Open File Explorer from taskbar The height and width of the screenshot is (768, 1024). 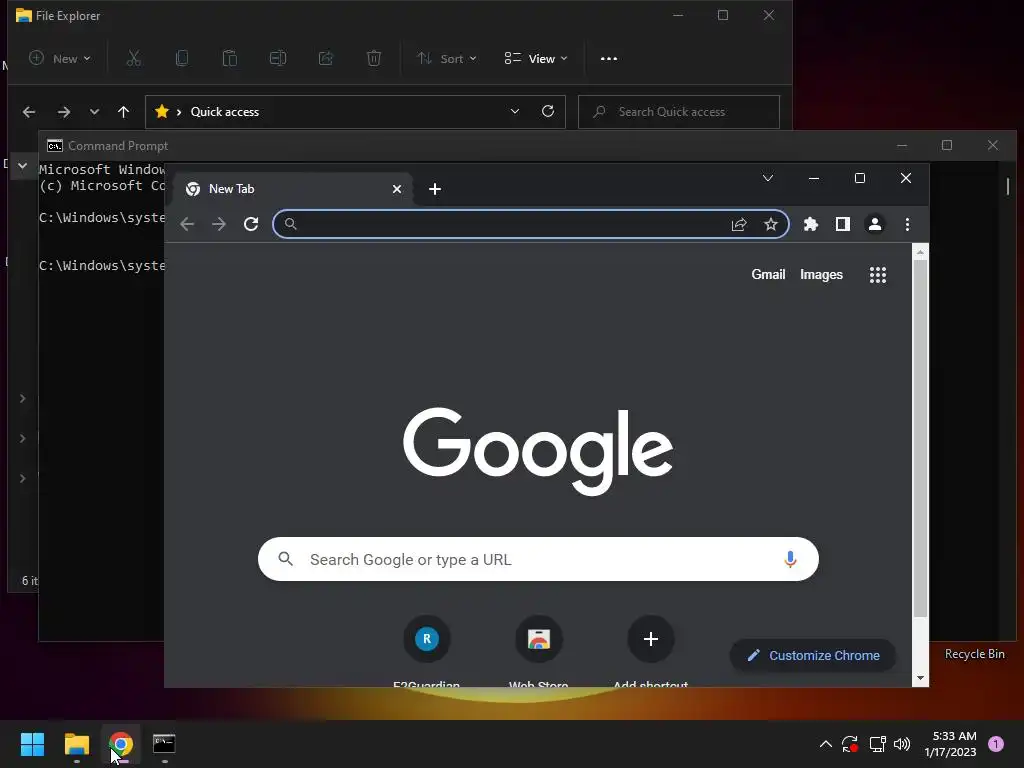pos(76,744)
